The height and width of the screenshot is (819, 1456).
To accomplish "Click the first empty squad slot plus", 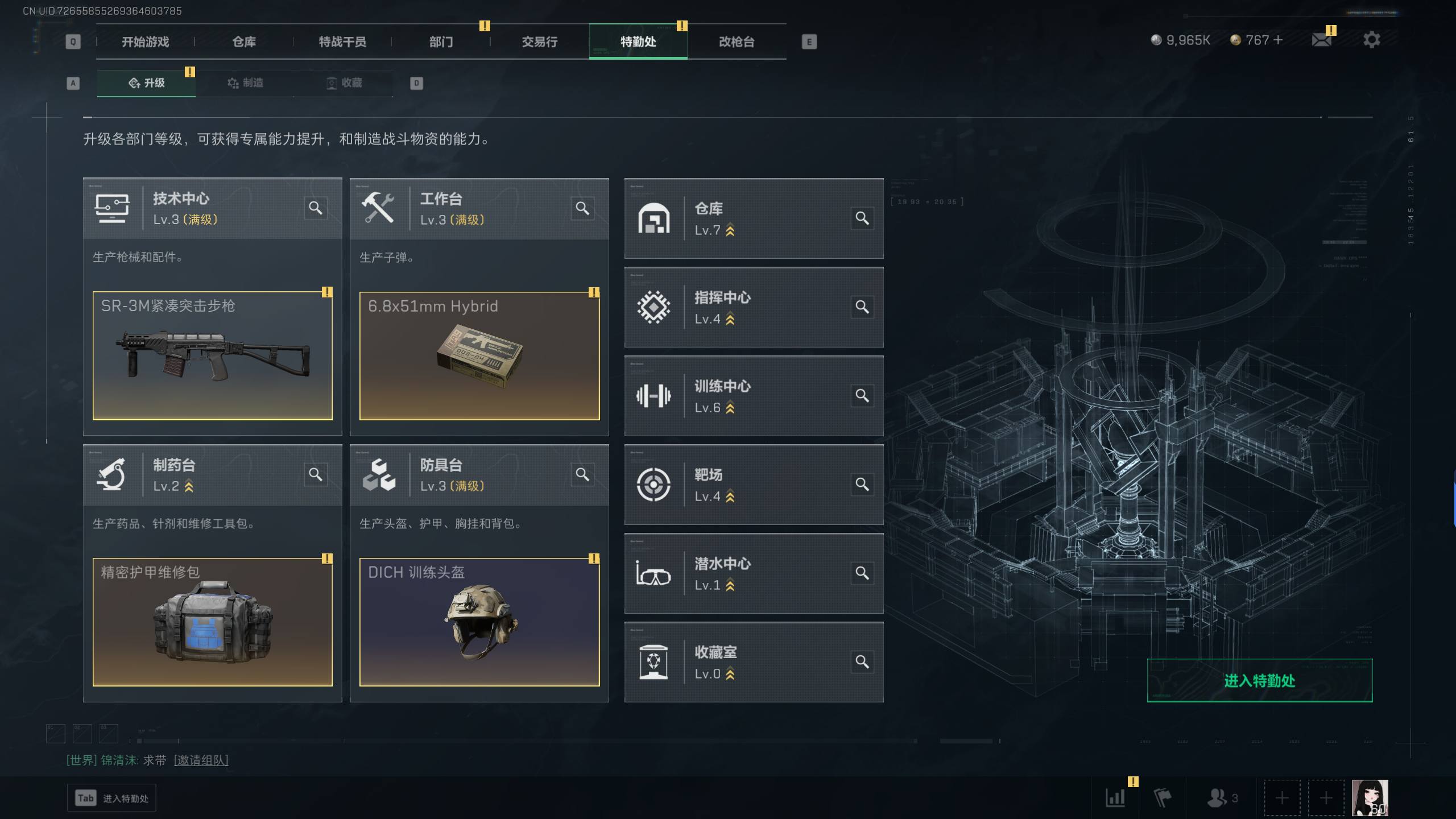I will [1282, 797].
